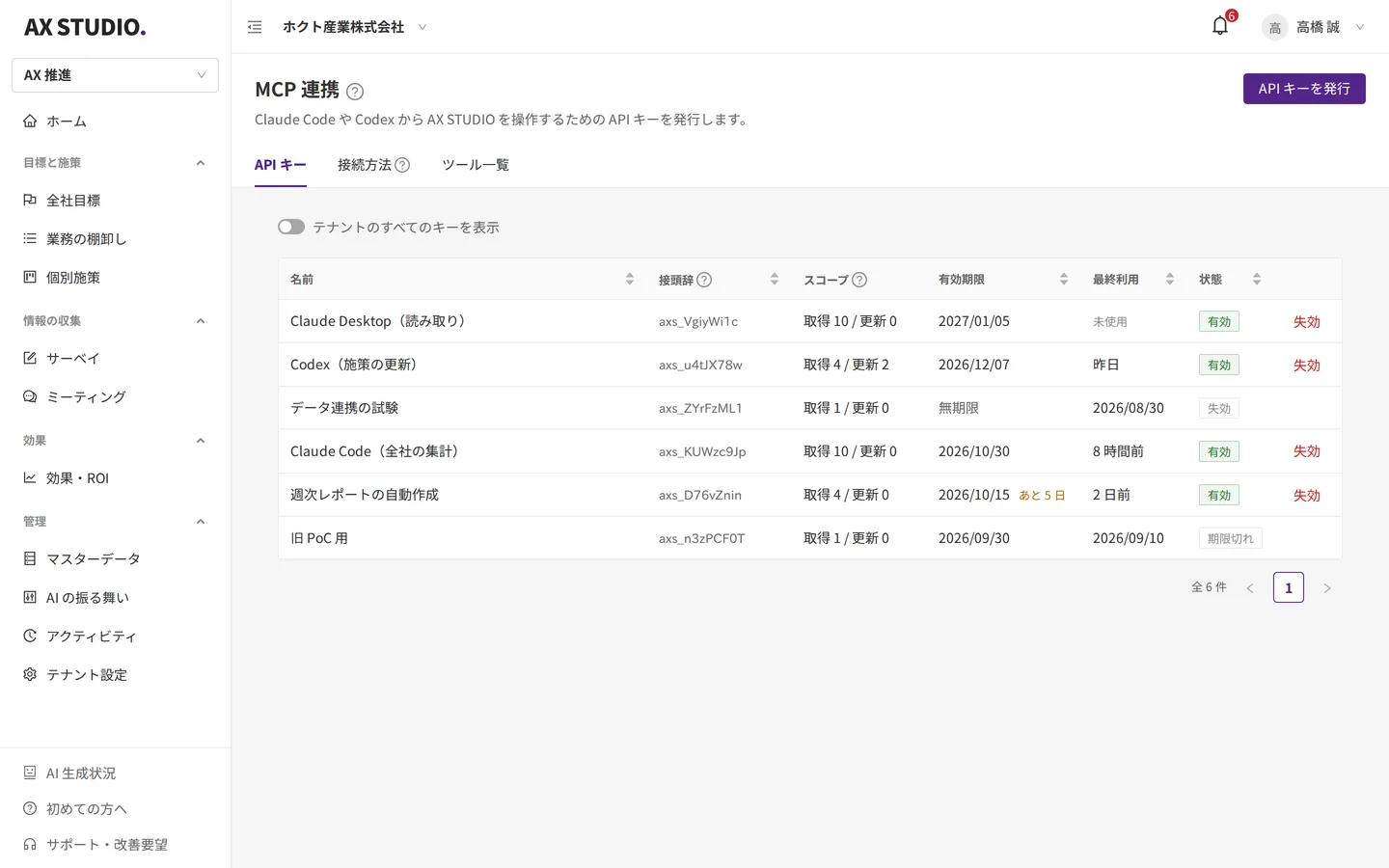The width and height of the screenshot is (1389, 868).
Task: Sort the table by 名前 column
Action: pyautogui.click(x=630, y=280)
